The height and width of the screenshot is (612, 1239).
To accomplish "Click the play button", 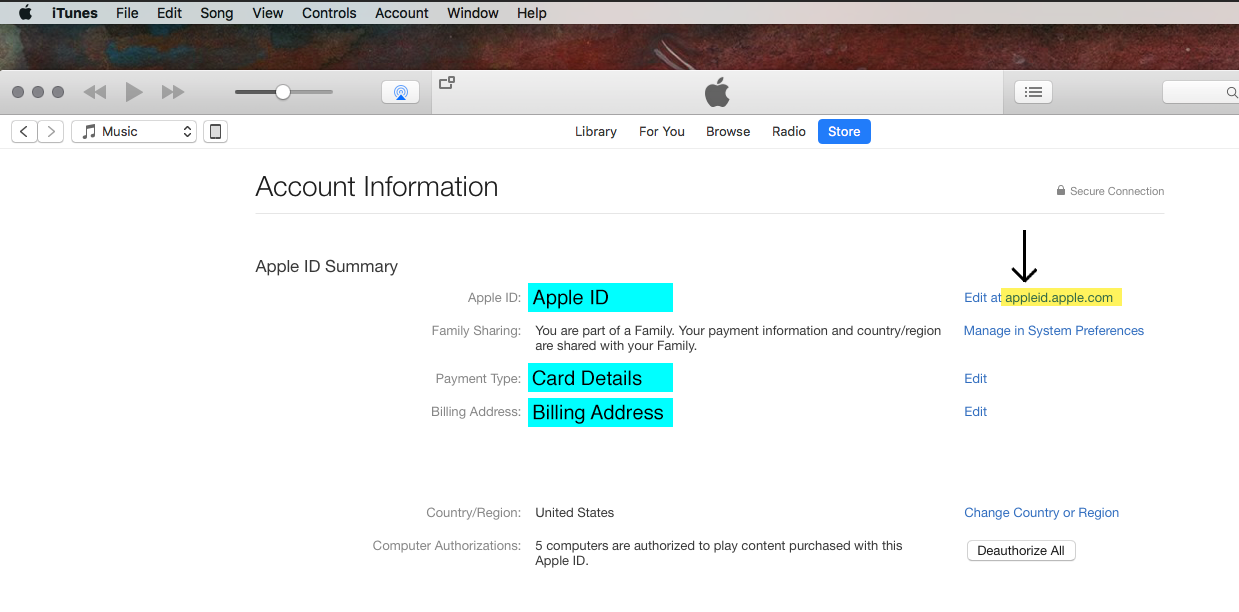I will tap(134, 92).
